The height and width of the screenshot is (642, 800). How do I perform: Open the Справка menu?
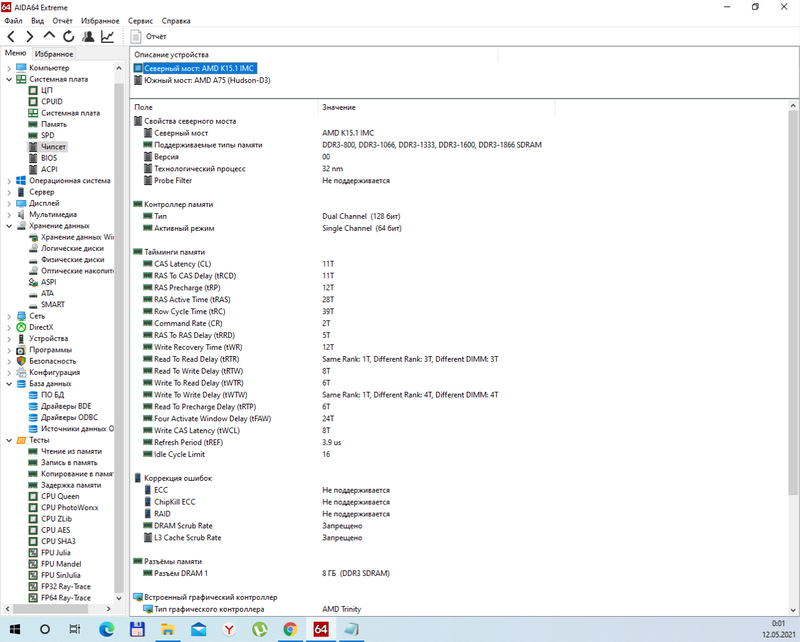[x=176, y=21]
